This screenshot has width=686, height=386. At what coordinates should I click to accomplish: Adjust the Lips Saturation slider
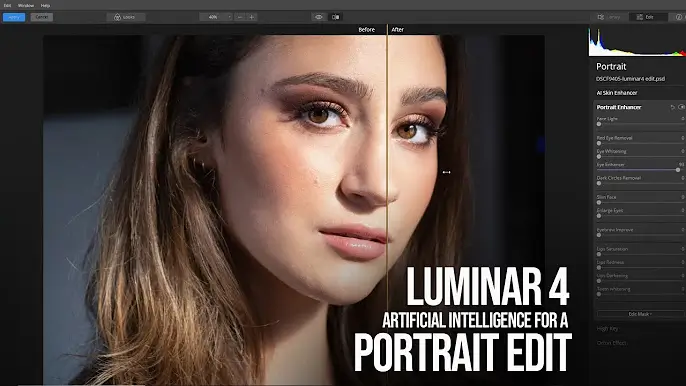pyautogui.click(x=641, y=254)
